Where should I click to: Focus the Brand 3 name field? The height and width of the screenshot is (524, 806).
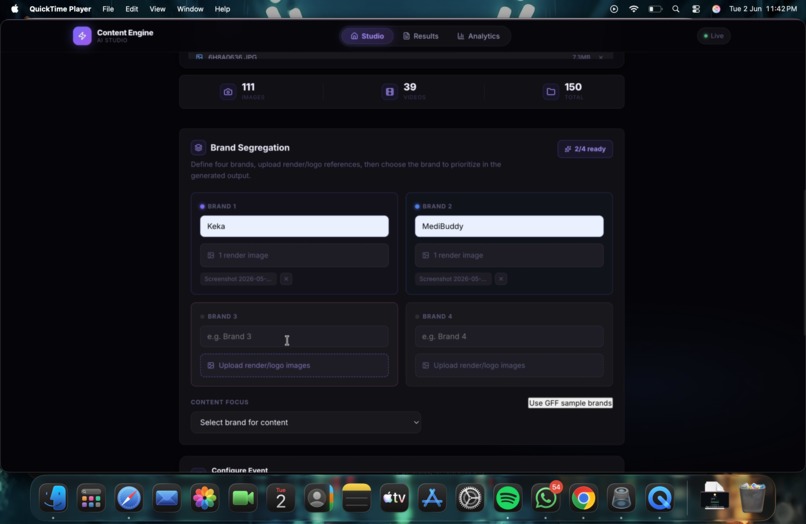(x=294, y=336)
